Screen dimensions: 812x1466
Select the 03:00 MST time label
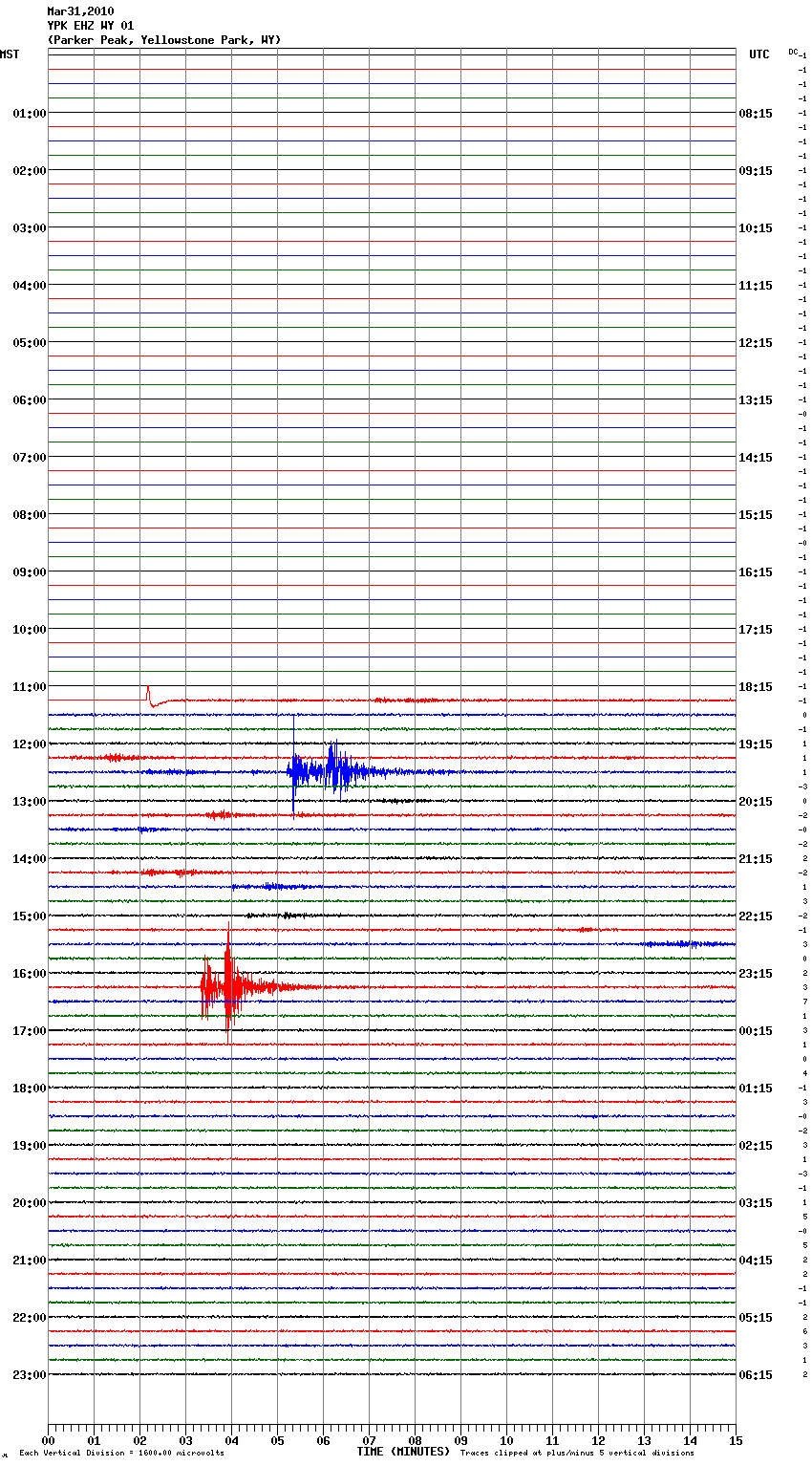click(30, 228)
